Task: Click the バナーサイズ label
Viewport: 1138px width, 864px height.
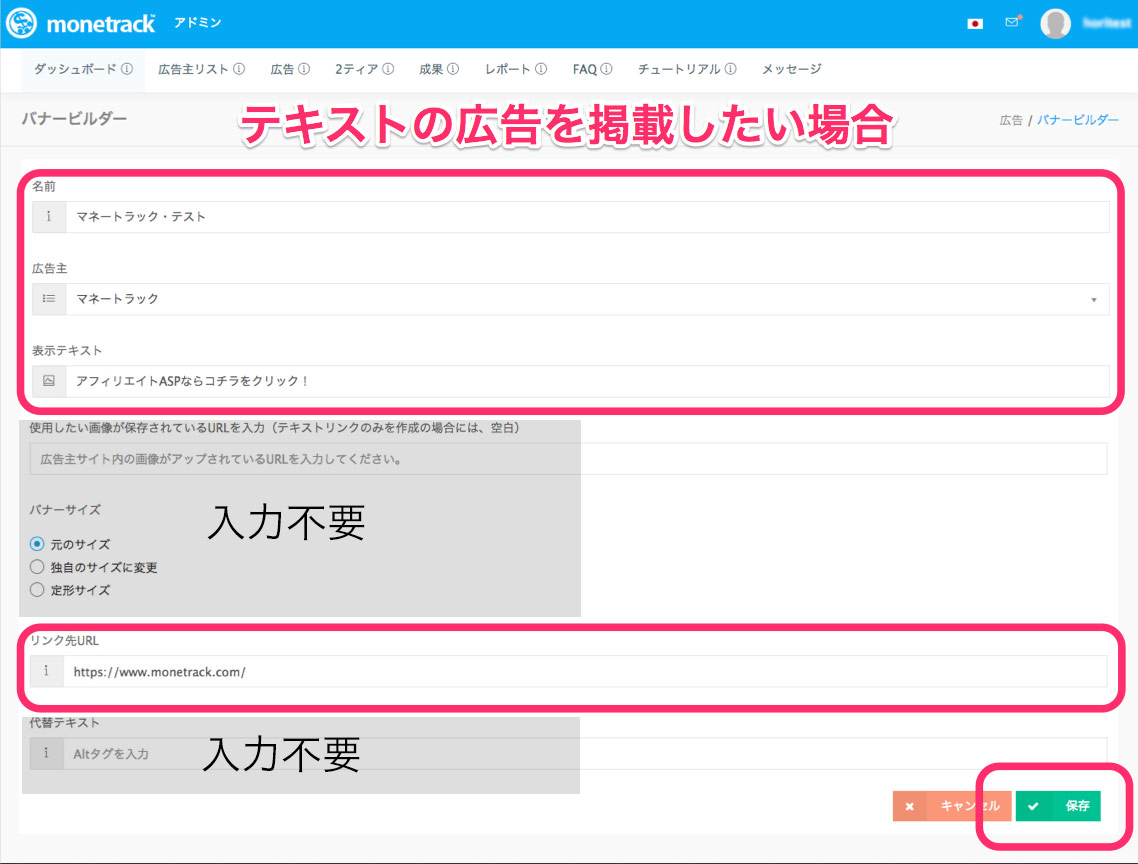Action: point(65,510)
